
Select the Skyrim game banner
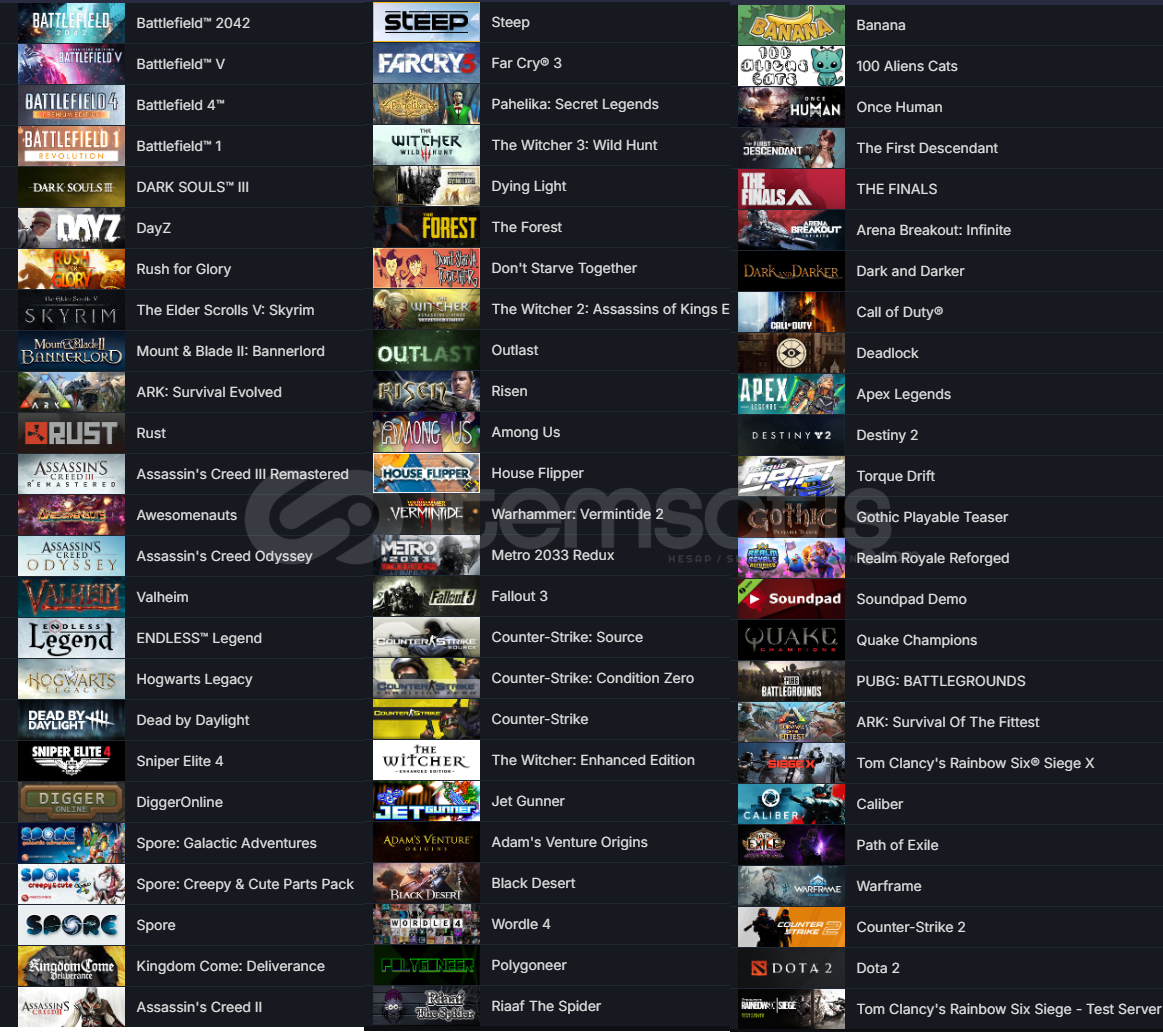pos(71,310)
